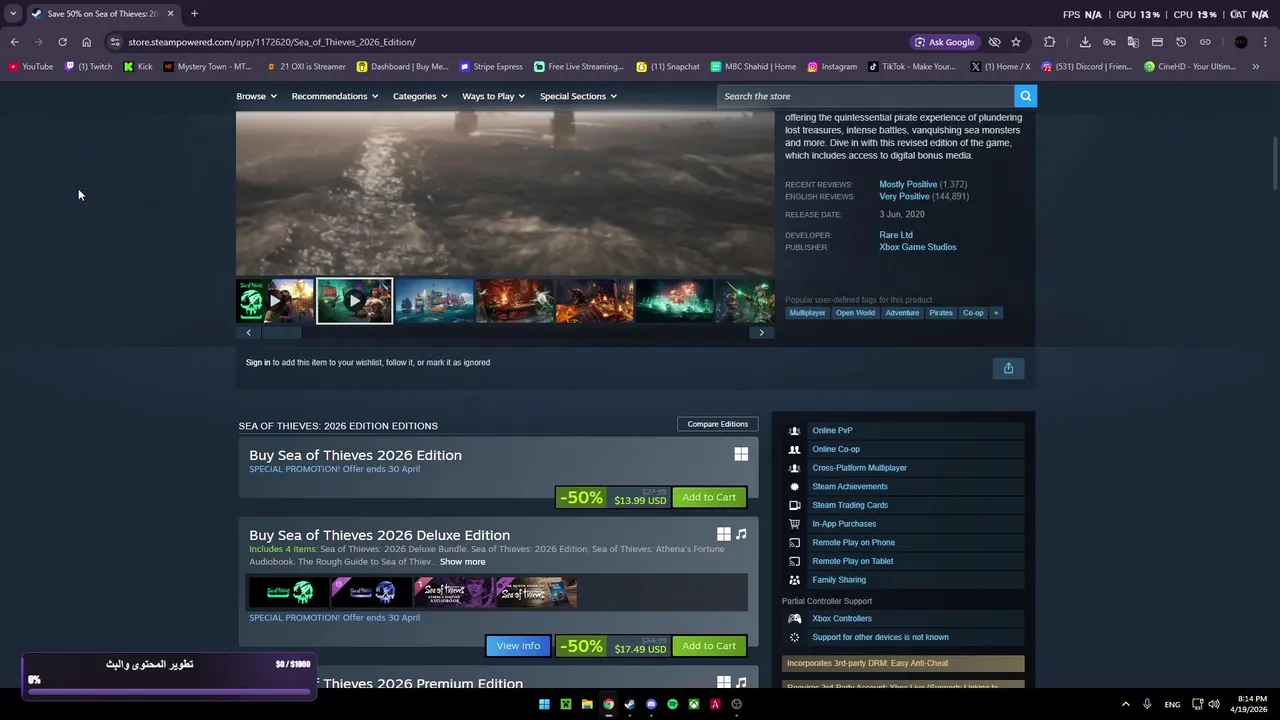Viewport: 1280px width, 720px height.
Task: Click View info for Deluxe Edition
Action: point(518,646)
